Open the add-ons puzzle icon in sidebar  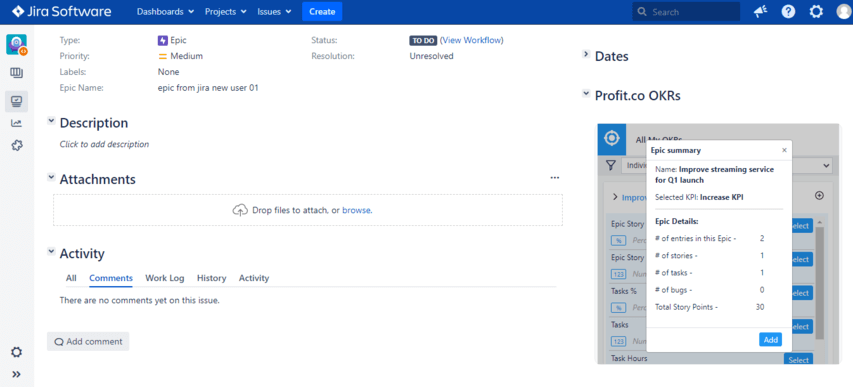point(16,145)
